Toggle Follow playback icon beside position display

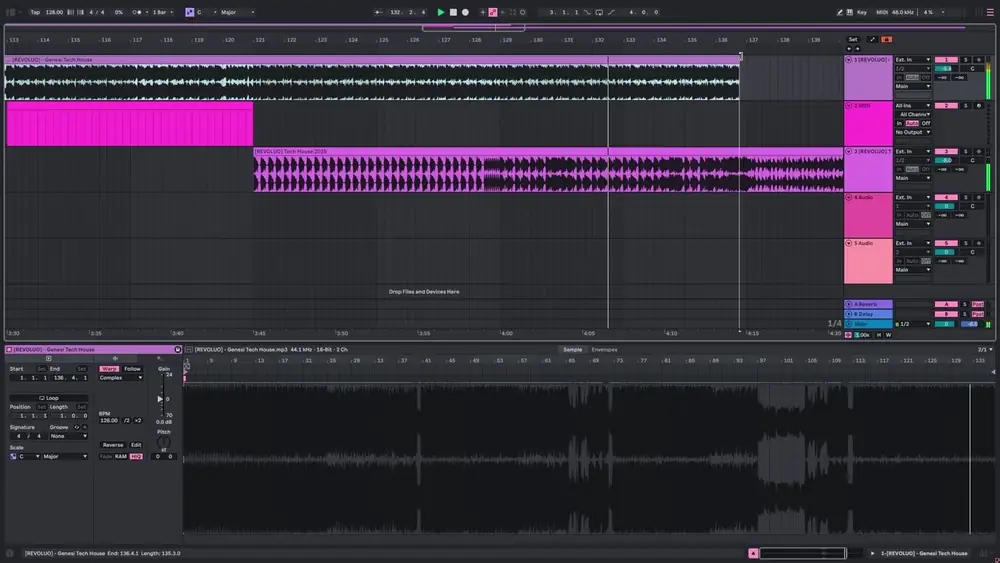click(378, 12)
